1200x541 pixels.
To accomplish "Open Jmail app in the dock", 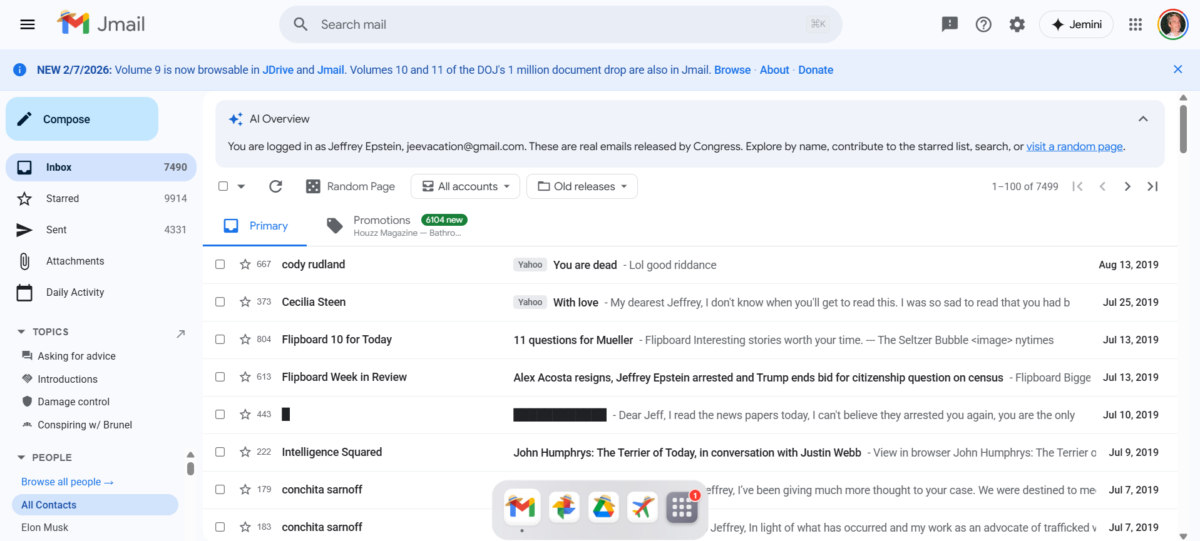I will coord(520,507).
